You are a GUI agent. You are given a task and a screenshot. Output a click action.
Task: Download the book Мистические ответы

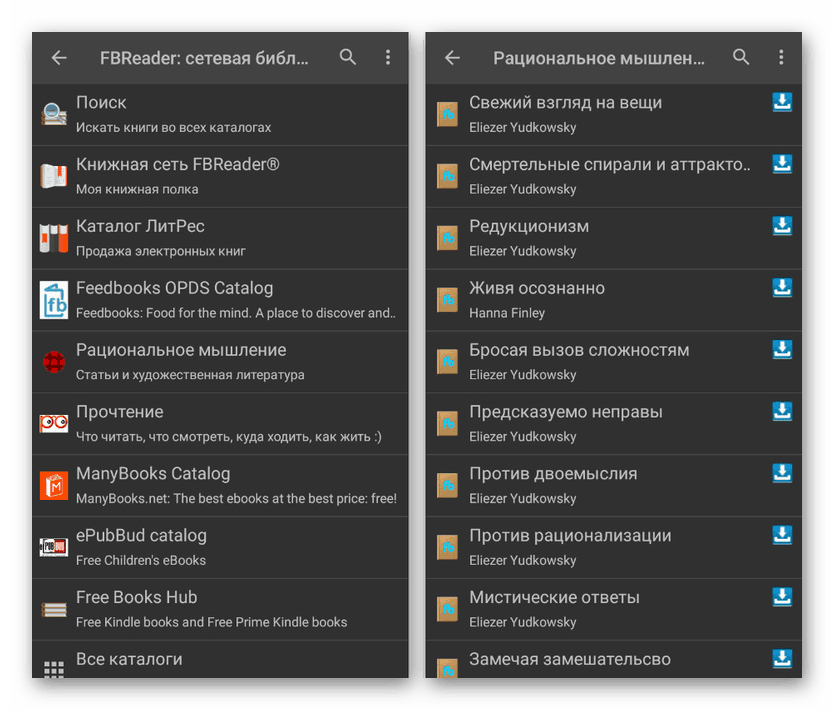(x=782, y=597)
